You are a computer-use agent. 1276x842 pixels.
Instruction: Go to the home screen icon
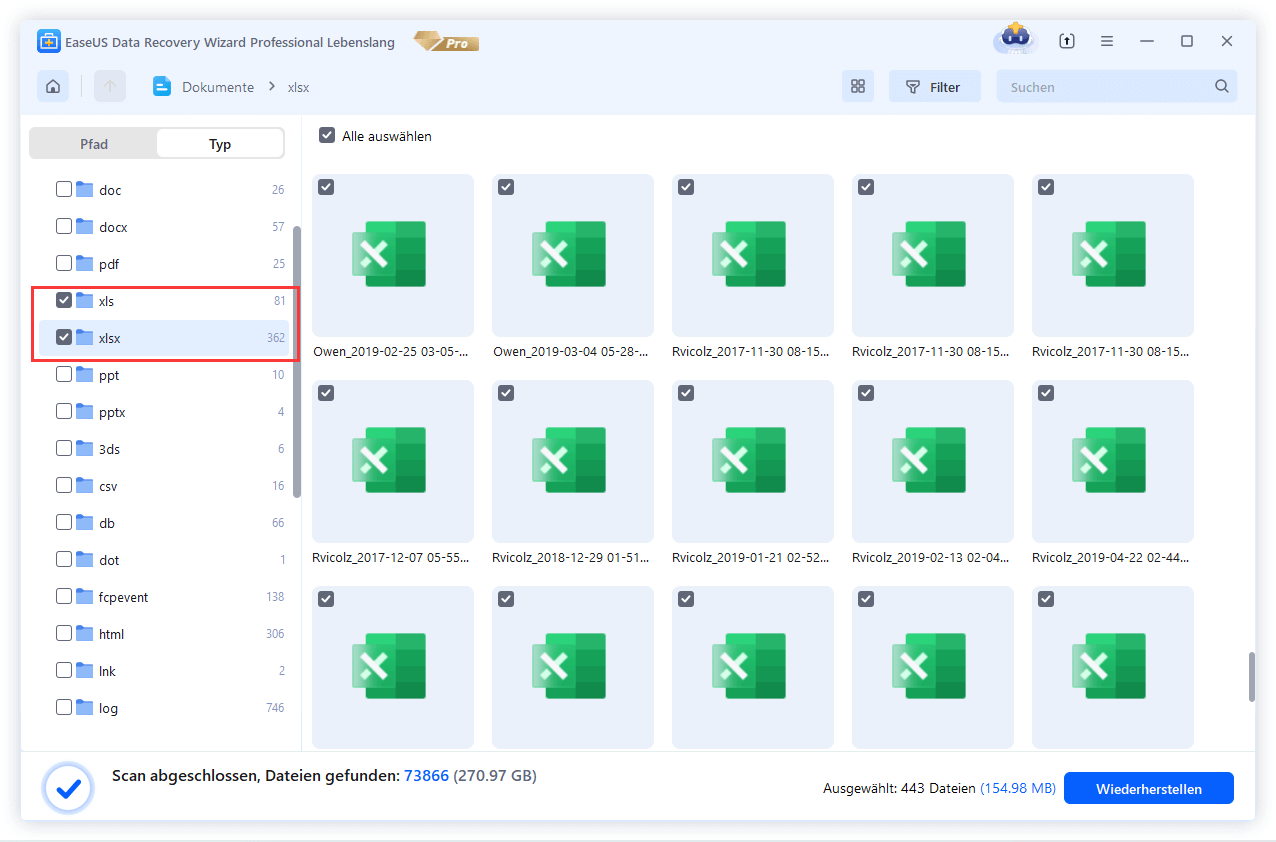53,87
